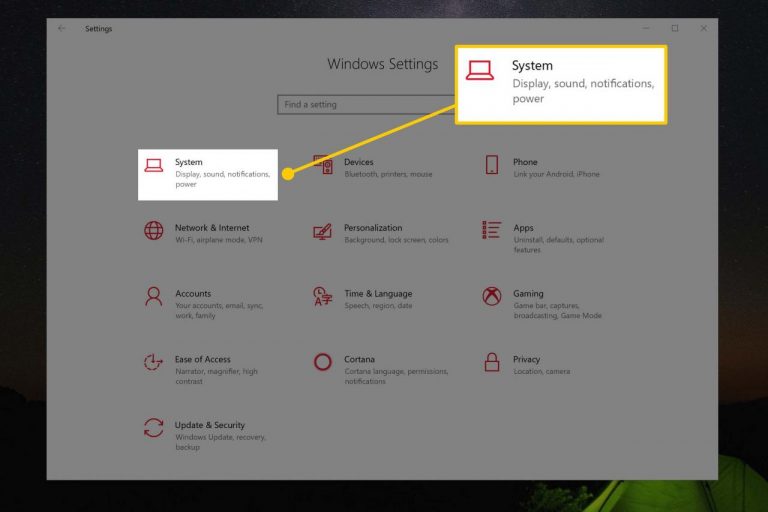The height and width of the screenshot is (512, 768).
Task: Click the Ease of Access icon
Action: click(x=153, y=362)
